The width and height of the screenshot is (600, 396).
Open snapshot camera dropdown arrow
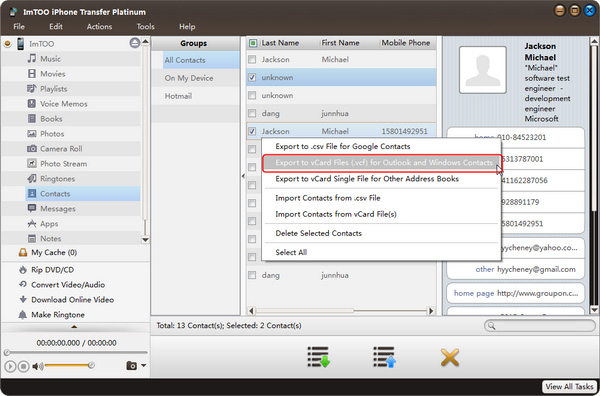tap(143, 365)
